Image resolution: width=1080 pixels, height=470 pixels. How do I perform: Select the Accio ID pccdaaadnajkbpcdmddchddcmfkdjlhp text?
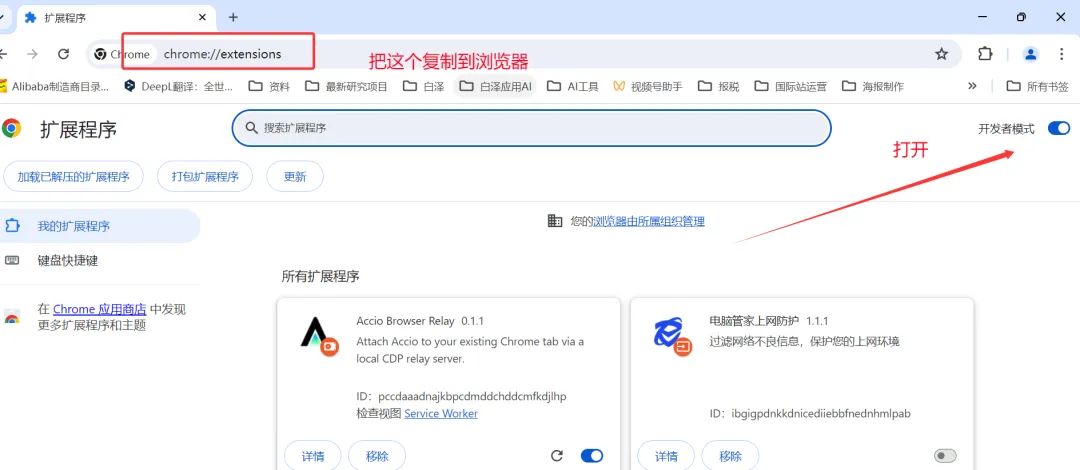tap(472, 397)
